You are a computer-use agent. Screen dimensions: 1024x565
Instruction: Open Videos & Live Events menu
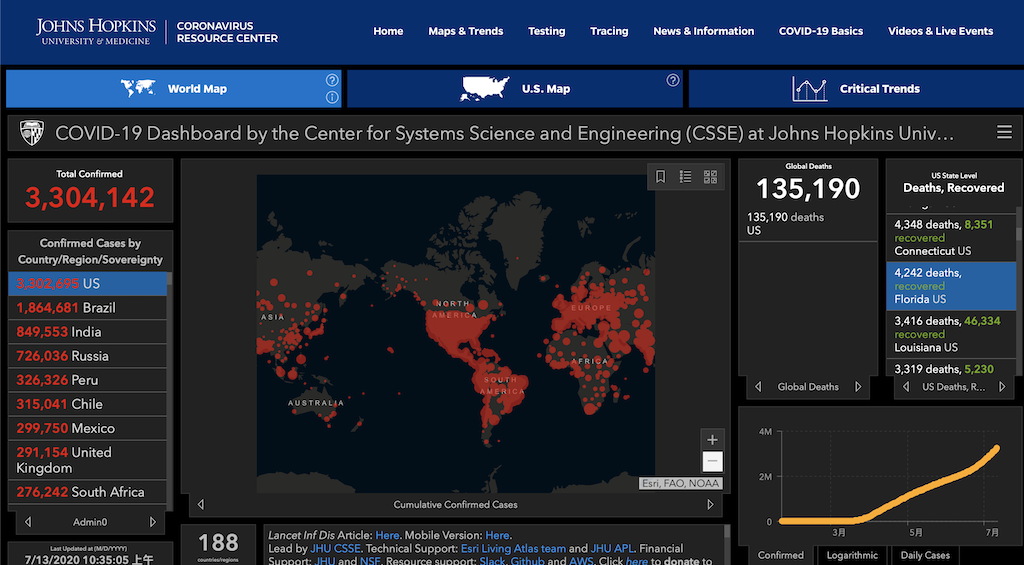pyautogui.click(x=940, y=31)
